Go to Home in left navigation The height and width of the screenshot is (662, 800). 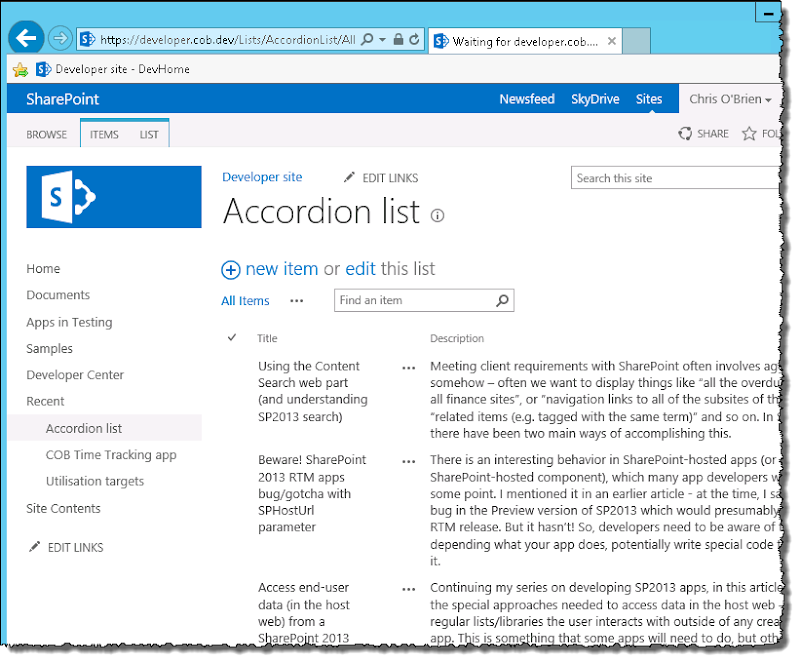[43, 269]
